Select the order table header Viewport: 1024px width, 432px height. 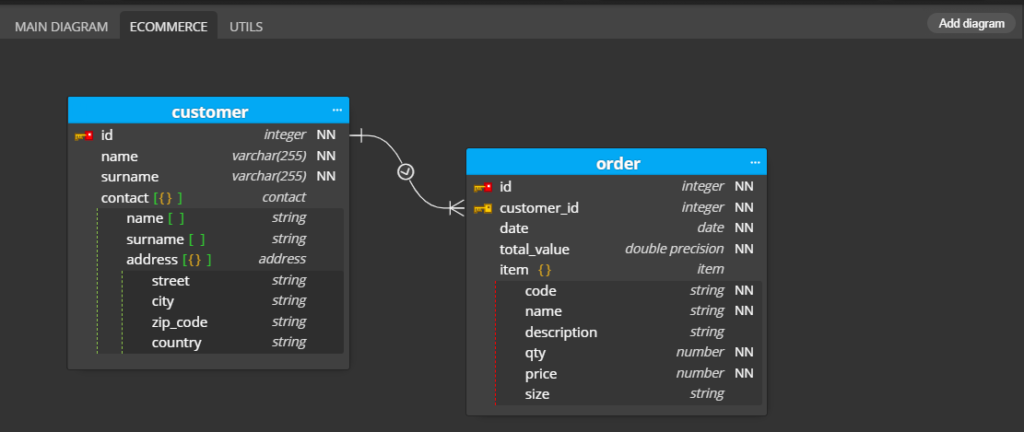pos(616,162)
